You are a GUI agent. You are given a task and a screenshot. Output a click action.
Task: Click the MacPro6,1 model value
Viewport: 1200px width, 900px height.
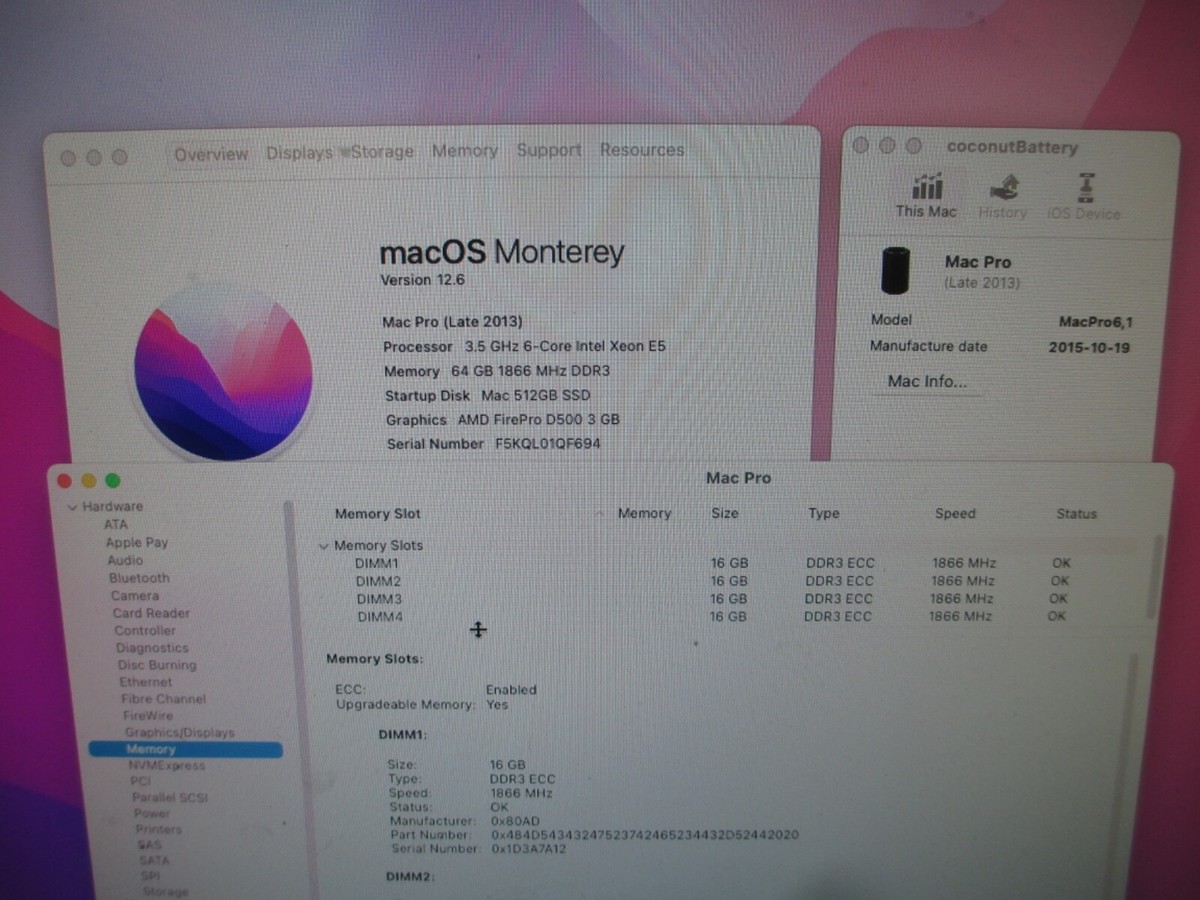click(1096, 322)
